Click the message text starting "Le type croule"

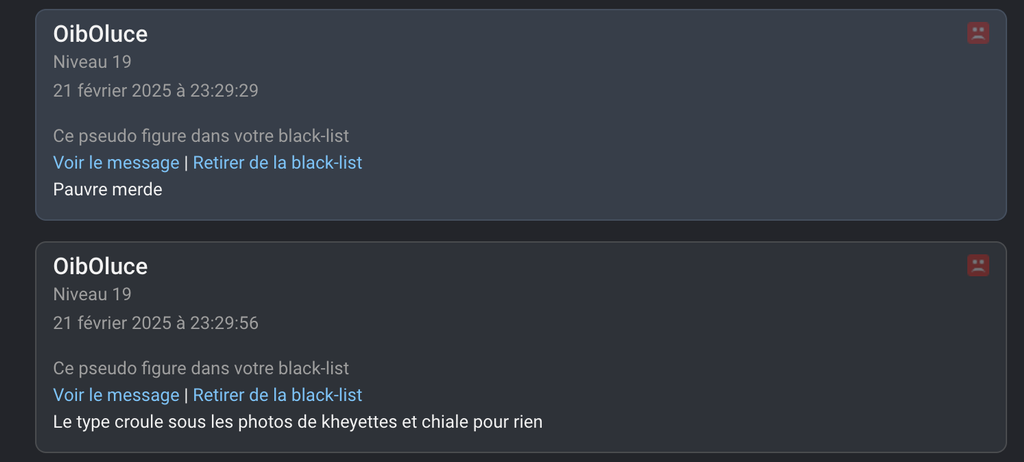pyautogui.click(x=297, y=422)
